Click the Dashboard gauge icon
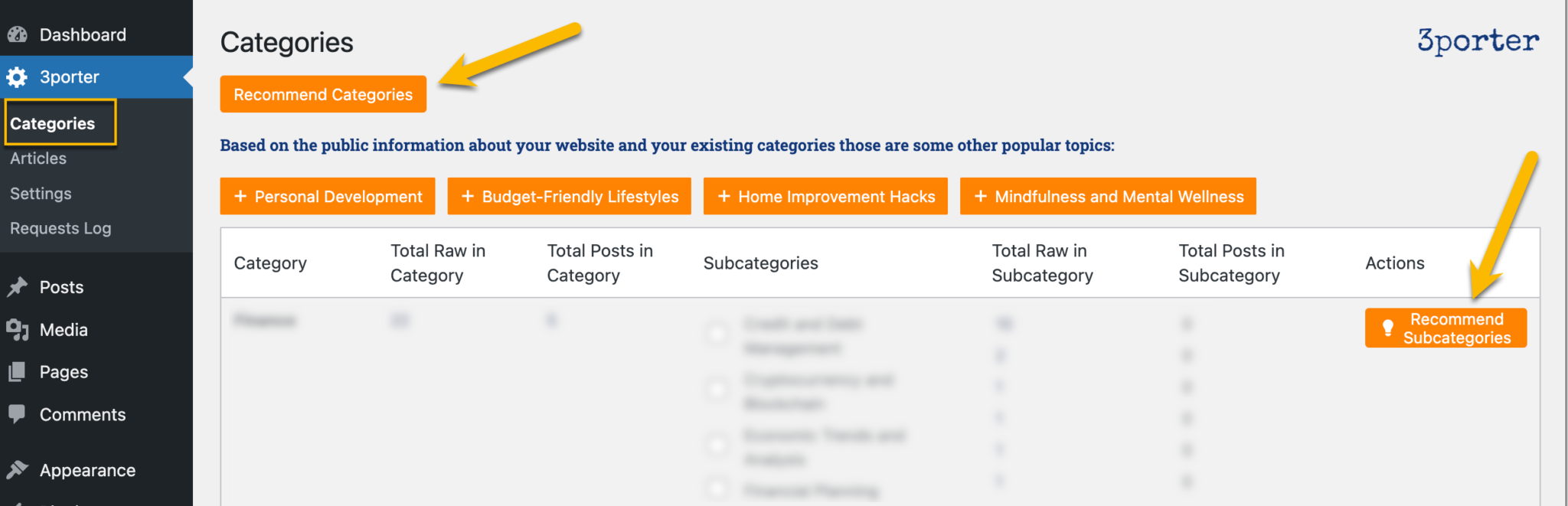Viewport: 1568px width, 506px height. click(x=17, y=34)
